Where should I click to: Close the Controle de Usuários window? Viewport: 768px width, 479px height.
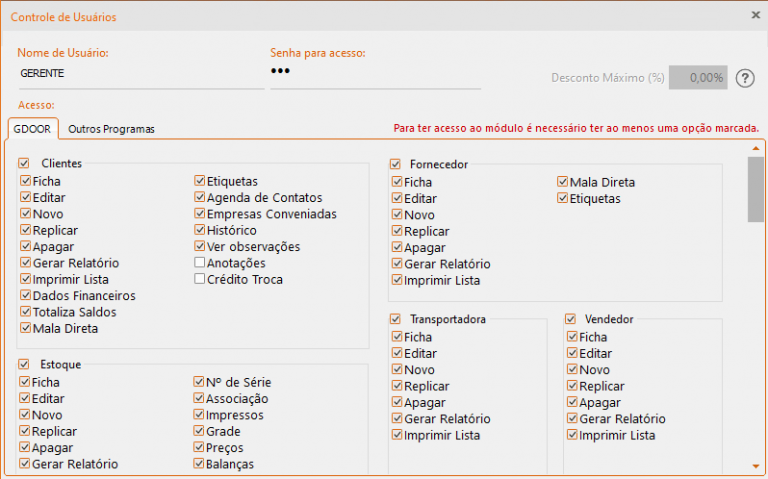point(755,15)
